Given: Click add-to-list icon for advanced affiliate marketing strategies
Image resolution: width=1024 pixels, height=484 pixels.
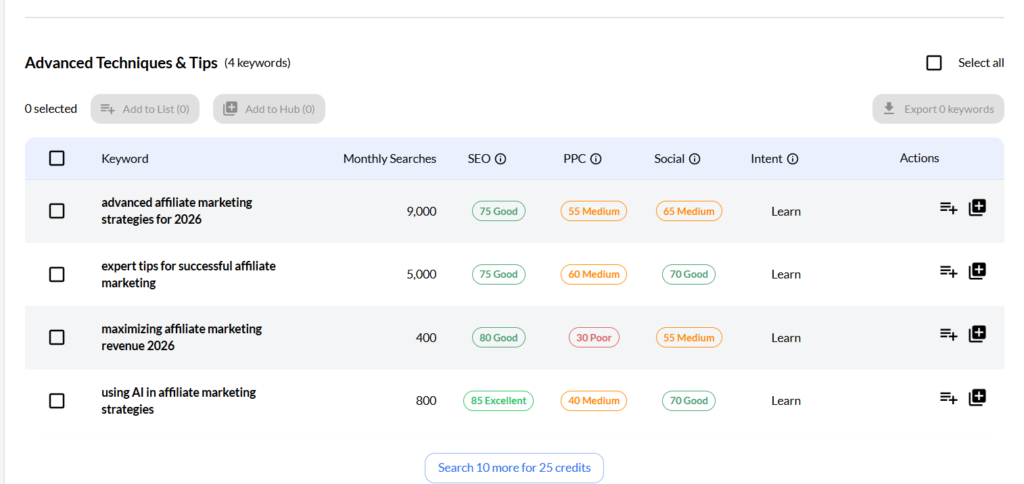Looking at the screenshot, I should coord(948,208).
